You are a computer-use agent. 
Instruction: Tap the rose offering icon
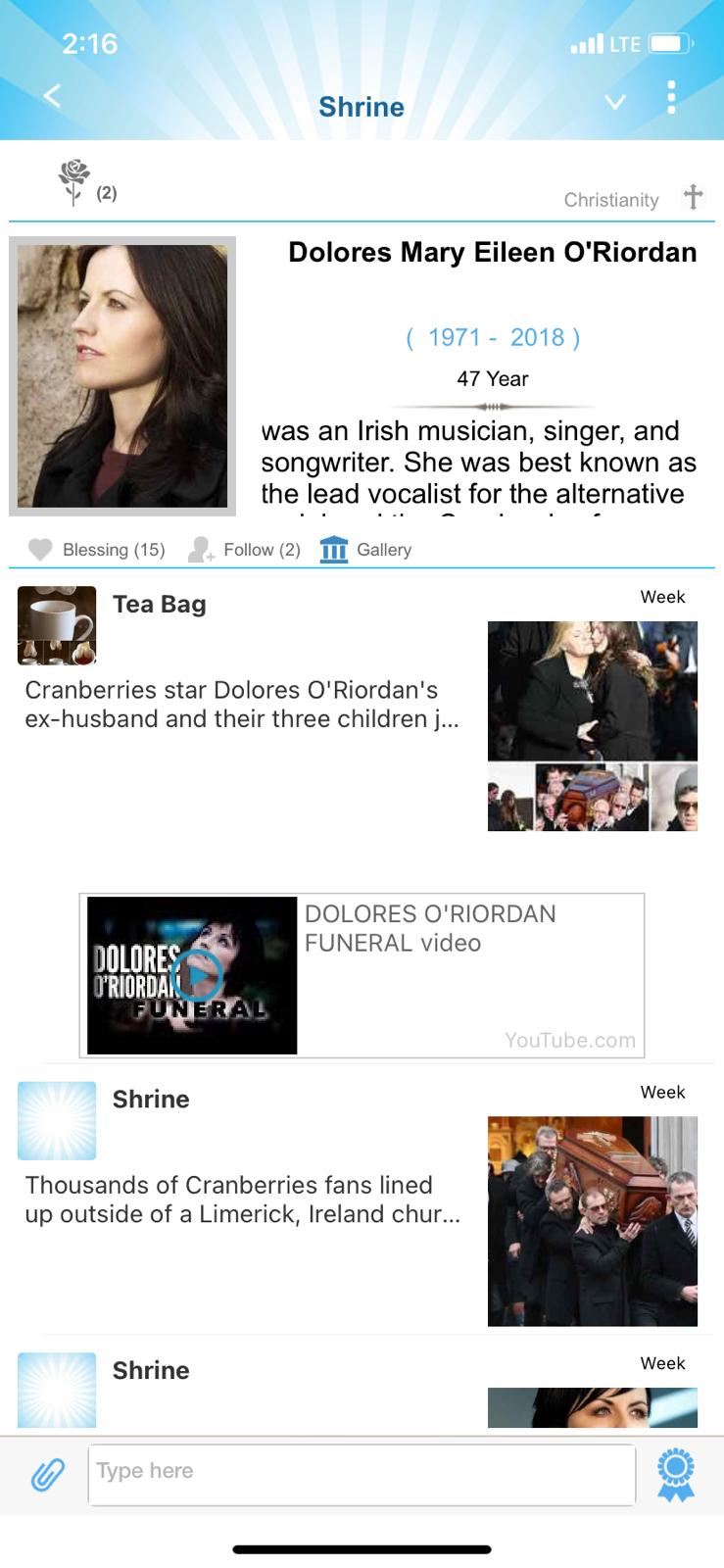click(x=74, y=181)
